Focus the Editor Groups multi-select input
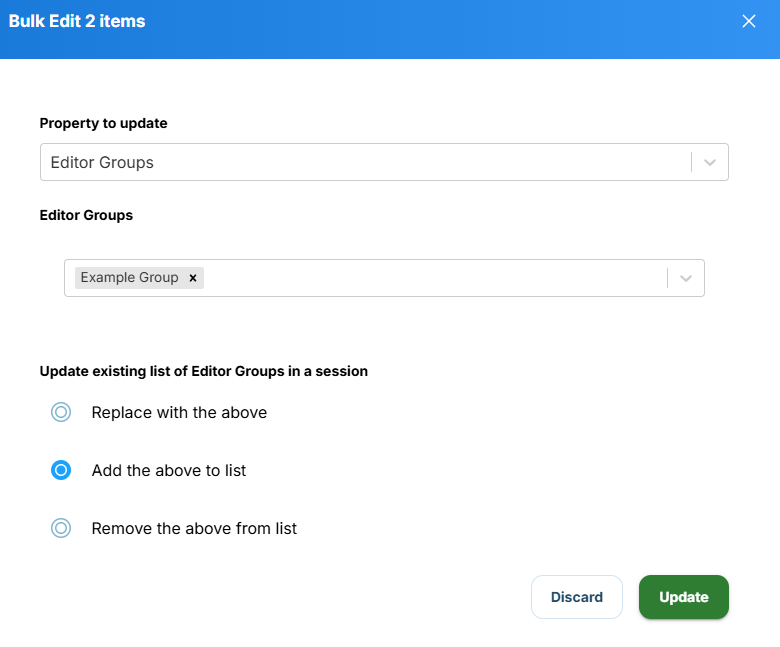This screenshot has width=780, height=647. (x=384, y=278)
